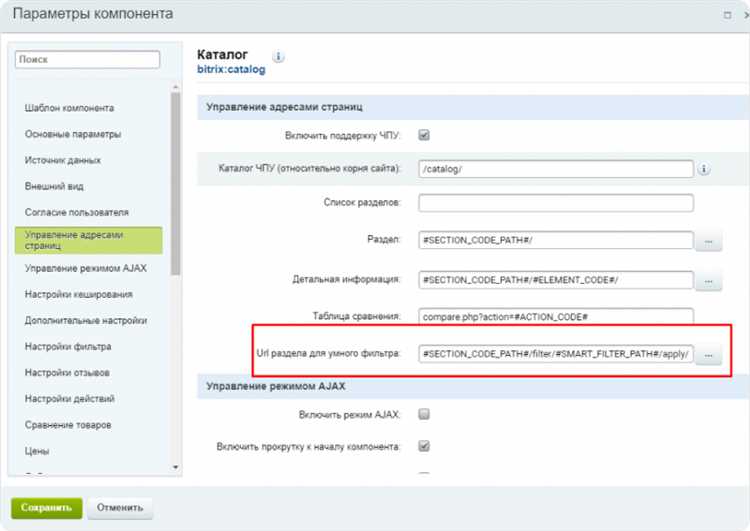This screenshot has width=750, height=531.
Task: Go to Настройки отзывов section
Action: pyautogui.click(x=67, y=373)
